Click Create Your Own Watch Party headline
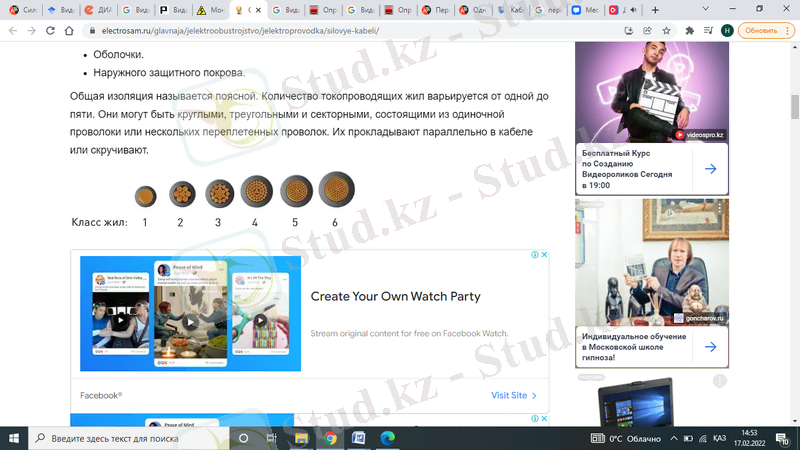This screenshot has height=450, width=800. (395, 296)
